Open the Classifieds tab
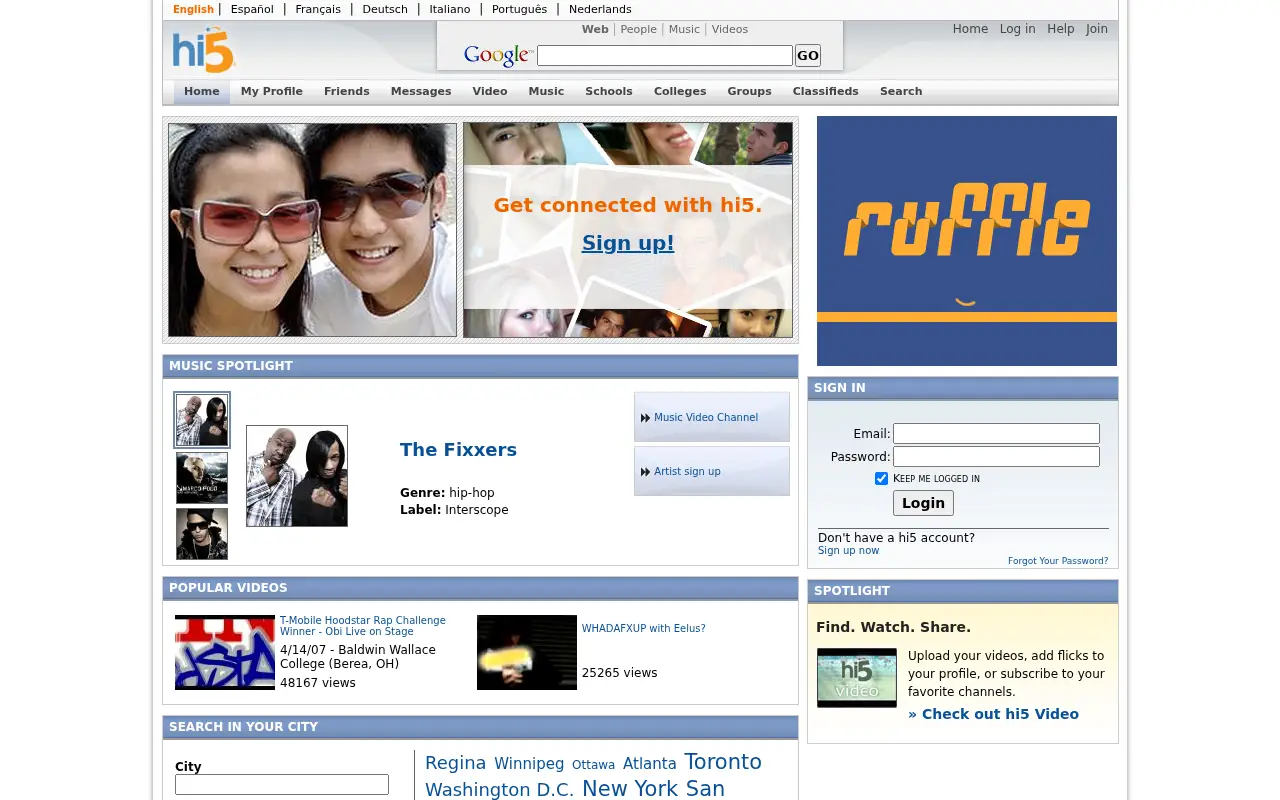Viewport: 1280px width, 800px height. pyautogui.click(x=826, y=91)
